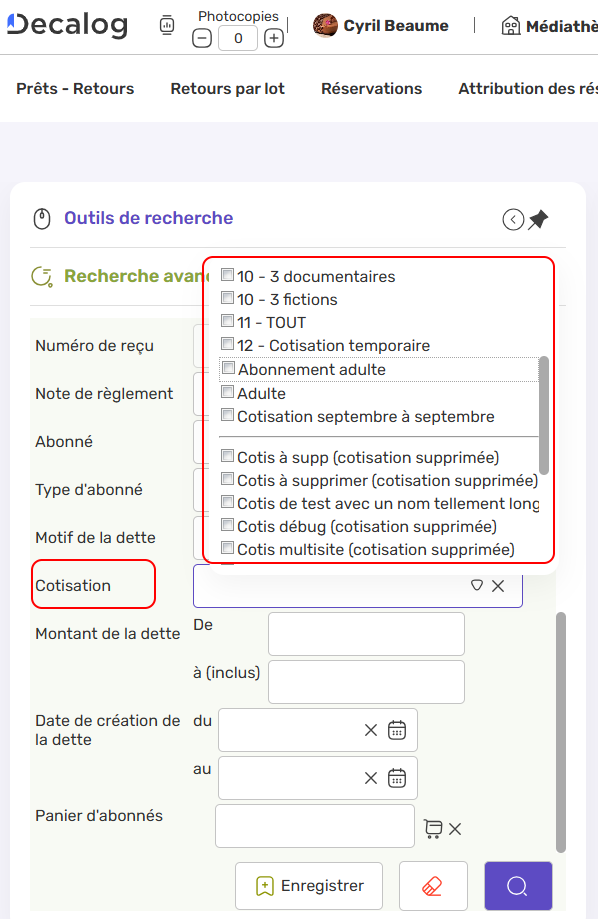Image resolution: width=598 pixels, height=919 pixels.
Task: Check Cotis à supp option
Action: [x=227, y=455]
